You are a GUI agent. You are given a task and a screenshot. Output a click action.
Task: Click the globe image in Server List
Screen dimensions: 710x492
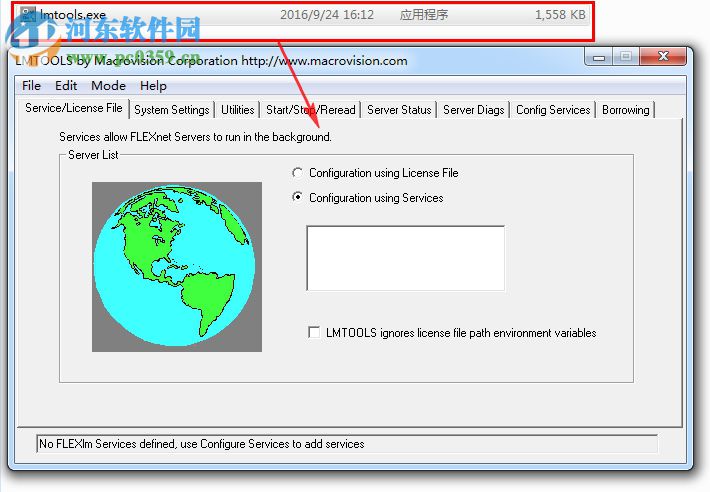tap(177, 267)
